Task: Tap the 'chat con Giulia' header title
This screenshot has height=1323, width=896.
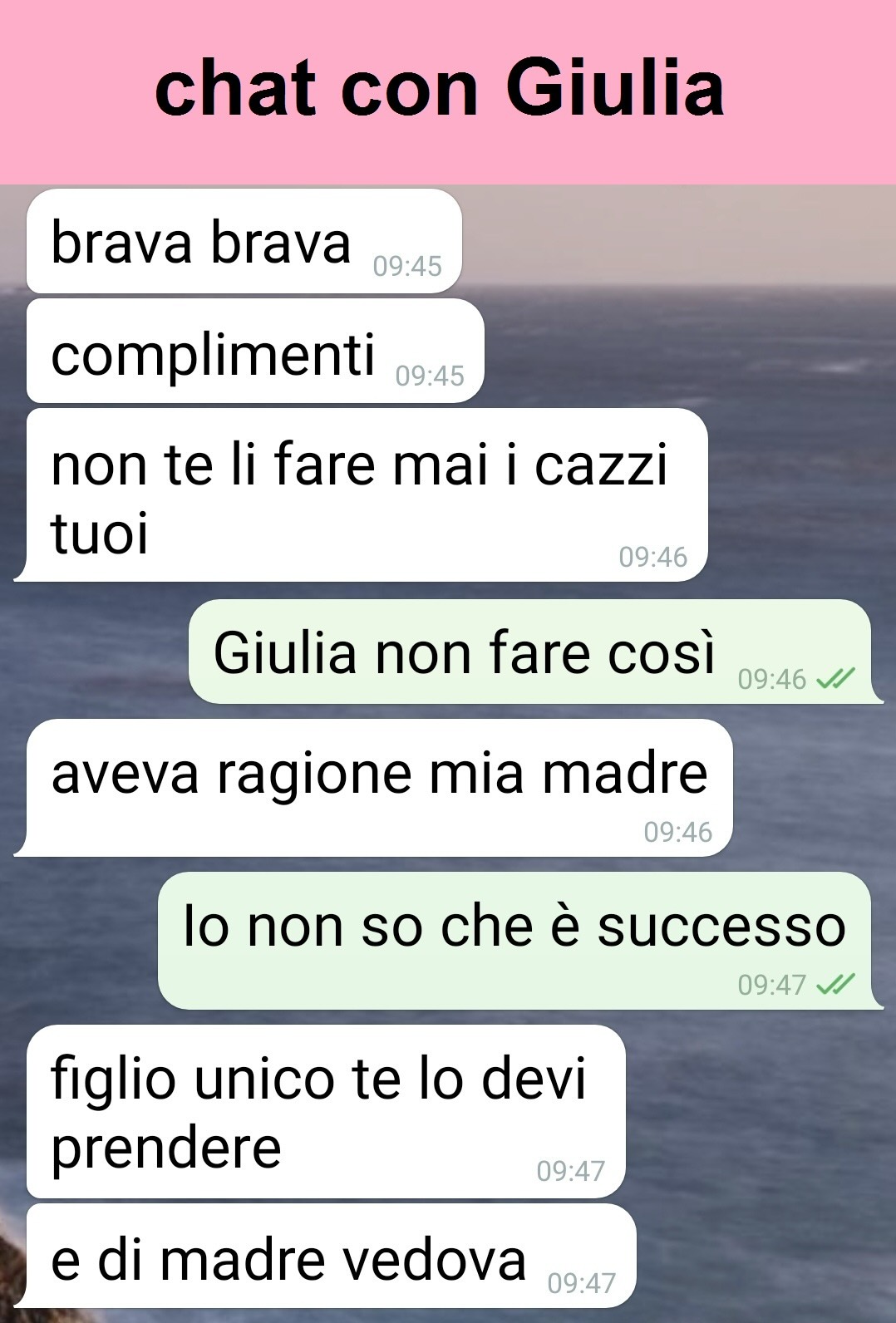Action: (x=440, y=88)
